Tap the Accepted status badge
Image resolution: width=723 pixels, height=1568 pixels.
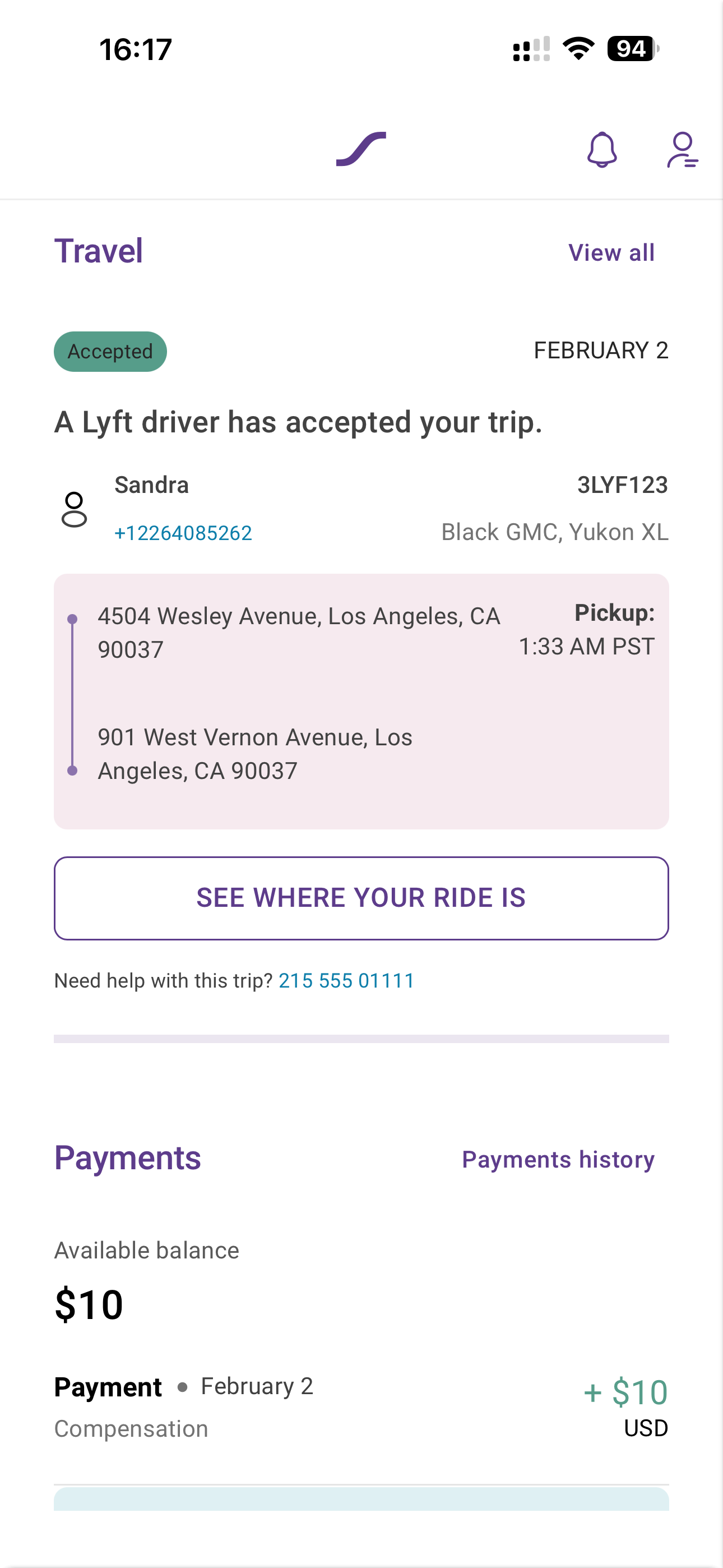coord(110,351)
